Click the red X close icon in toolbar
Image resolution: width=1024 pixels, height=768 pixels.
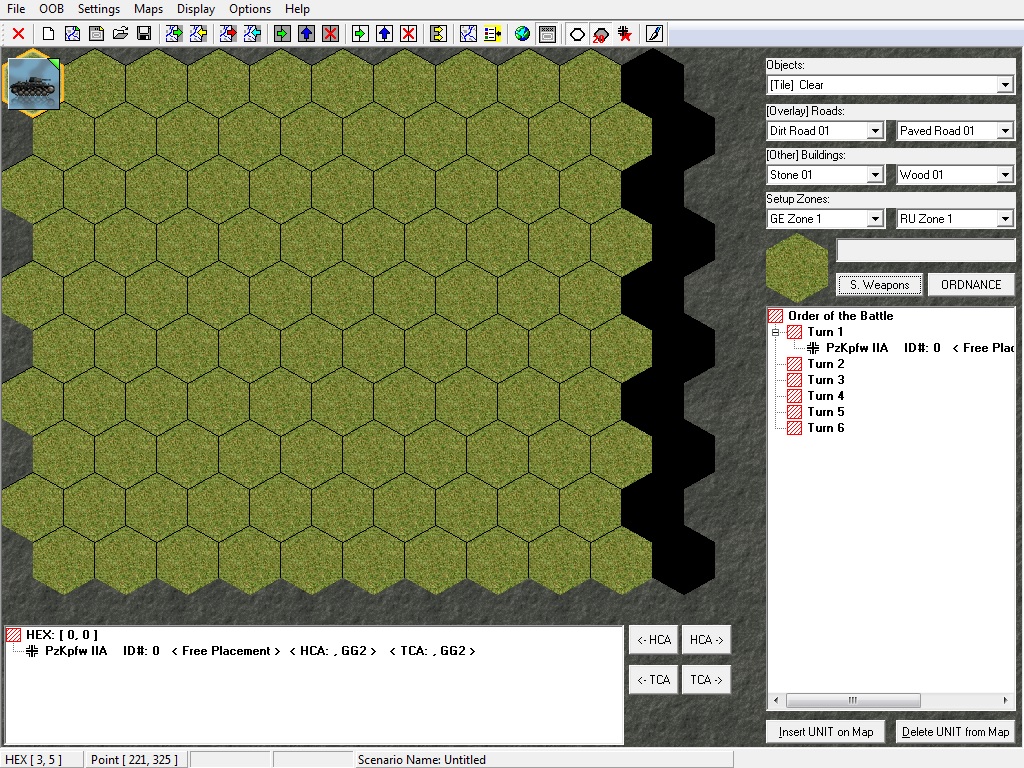pos(18,33)
